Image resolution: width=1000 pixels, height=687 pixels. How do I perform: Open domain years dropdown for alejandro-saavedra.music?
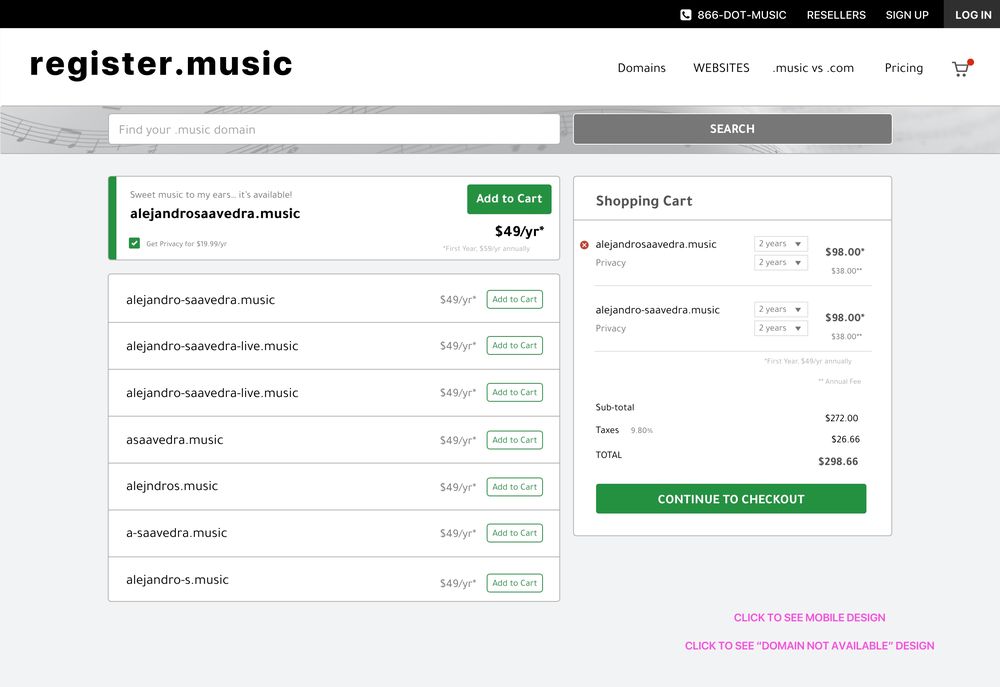[x=781, y=309]
